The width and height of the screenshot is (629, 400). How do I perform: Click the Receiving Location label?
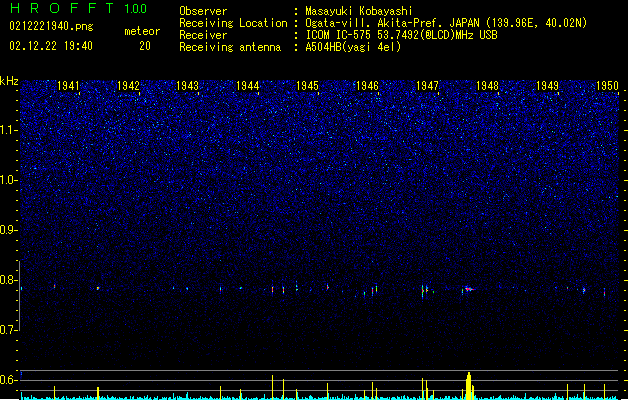pos(233,23)
